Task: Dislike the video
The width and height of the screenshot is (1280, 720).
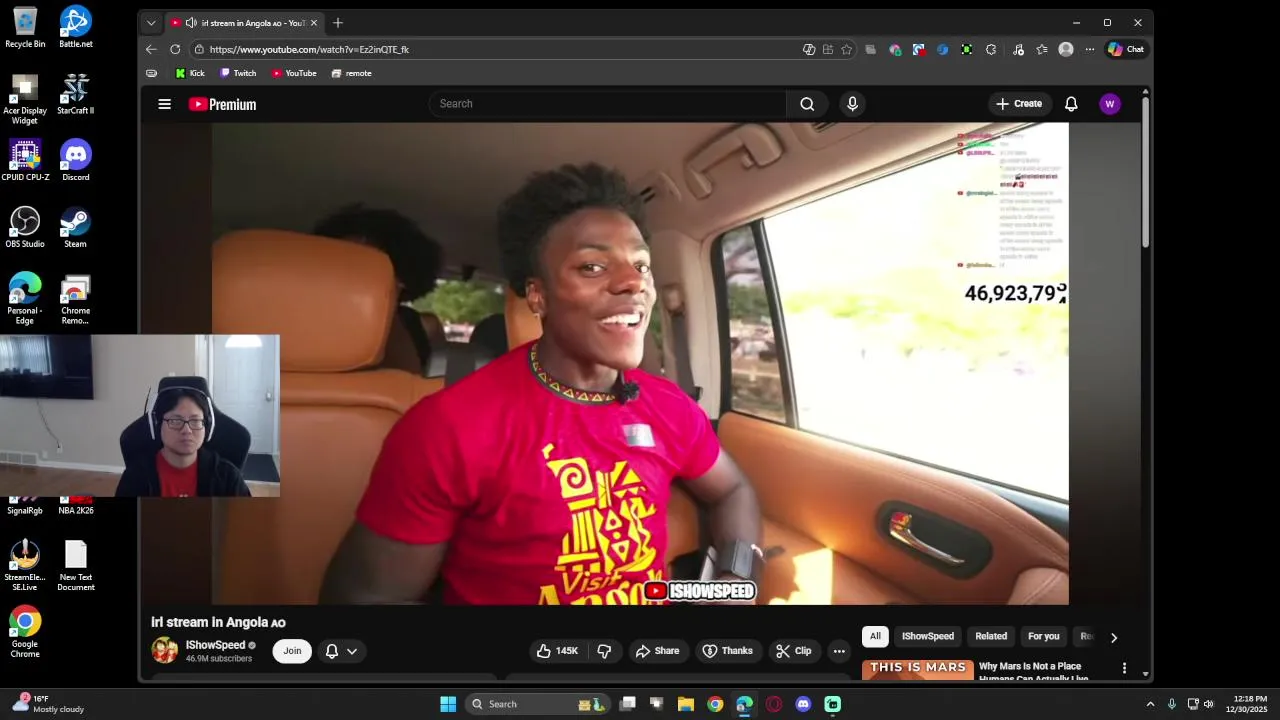Action: [x=604, y=651]
